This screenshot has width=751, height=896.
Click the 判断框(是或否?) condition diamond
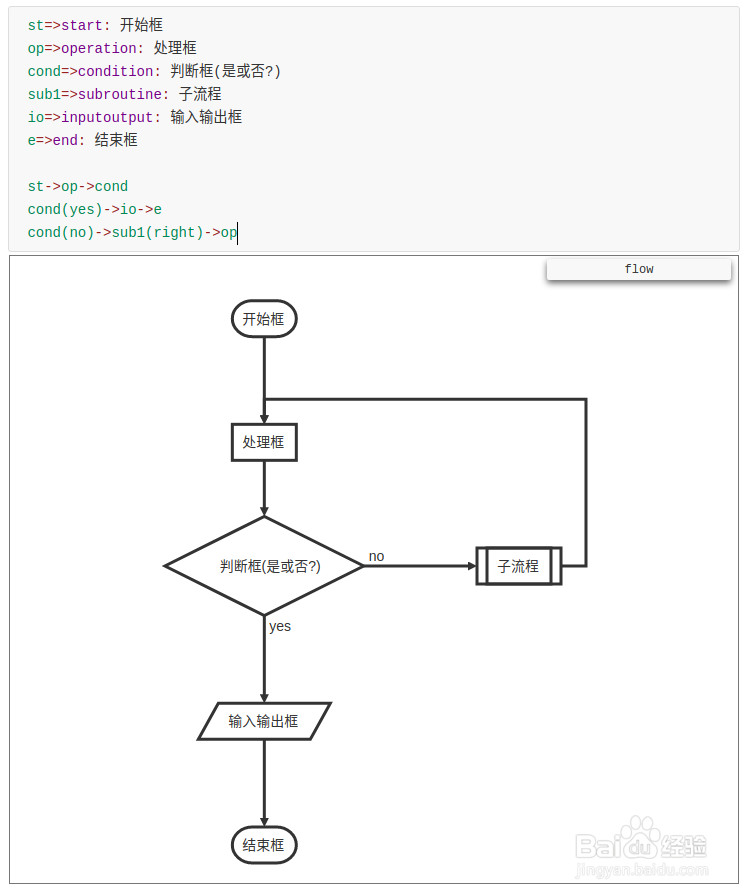click(264, 566)
